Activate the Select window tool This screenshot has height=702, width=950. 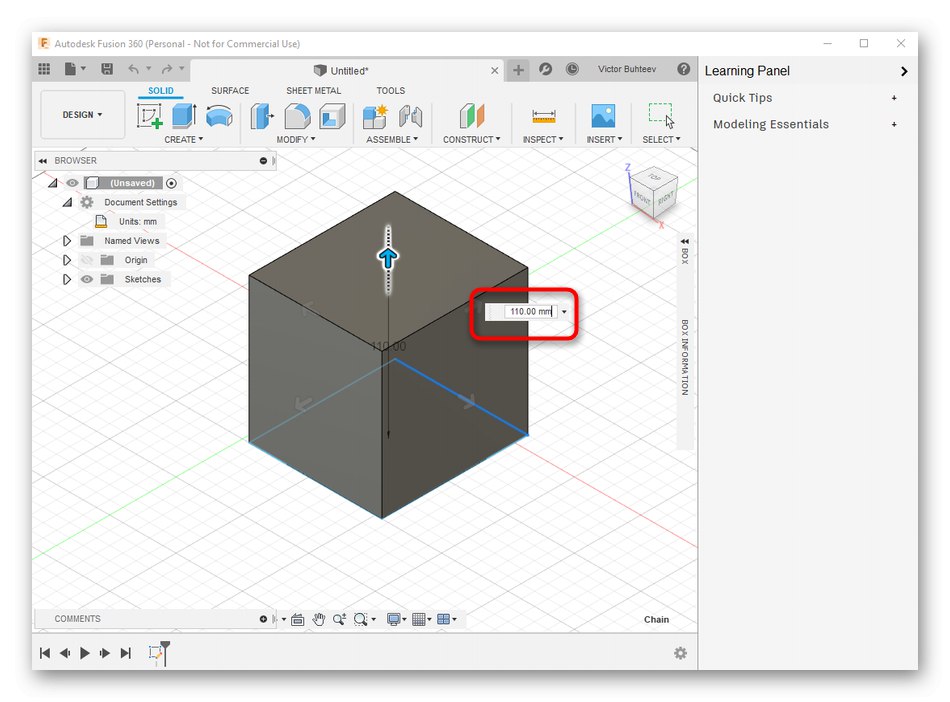pyautogui.click(x=661, y=116)
